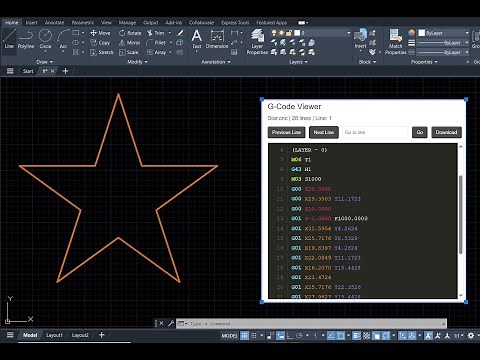Open the ByLayer color dropdown

[467, 33]
